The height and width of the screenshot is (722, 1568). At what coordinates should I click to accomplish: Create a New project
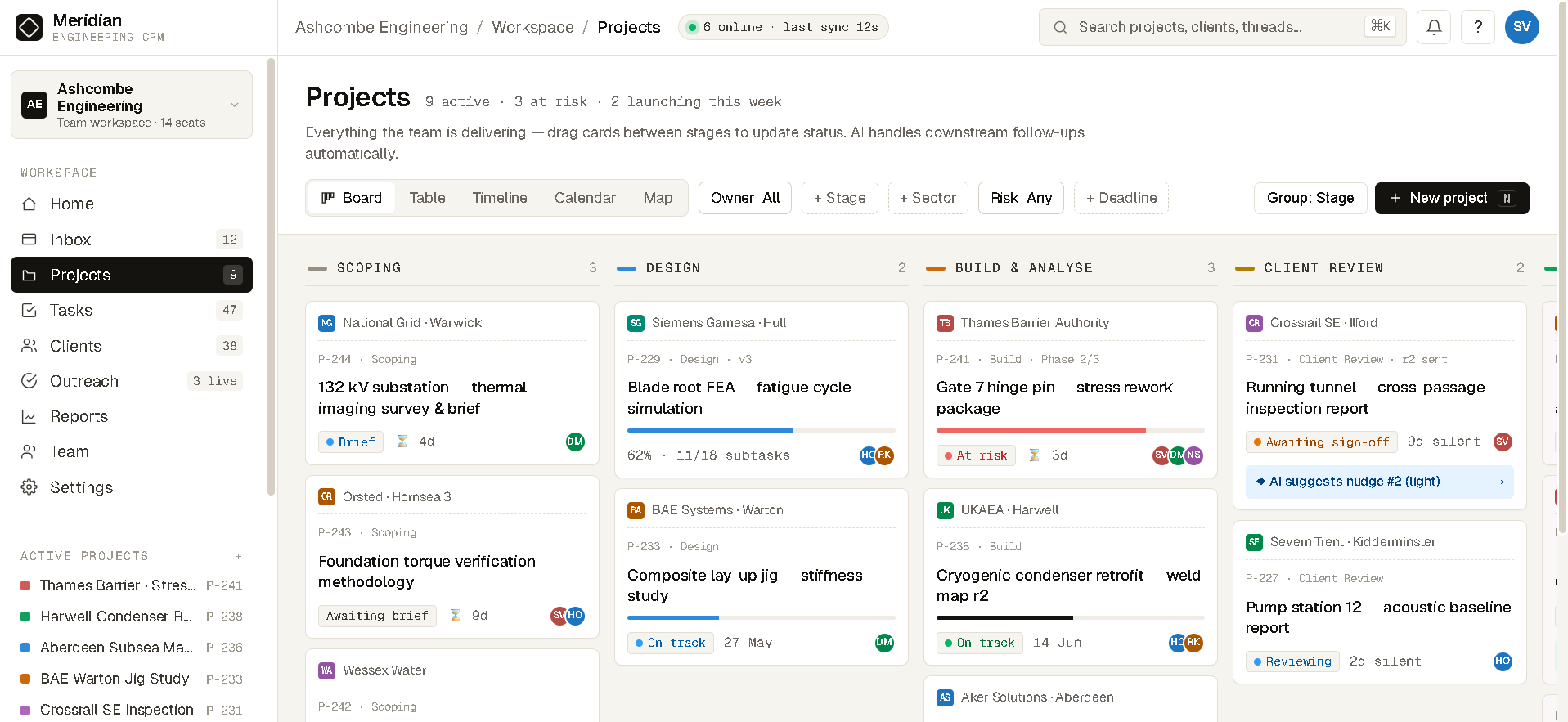point(1452,198)
